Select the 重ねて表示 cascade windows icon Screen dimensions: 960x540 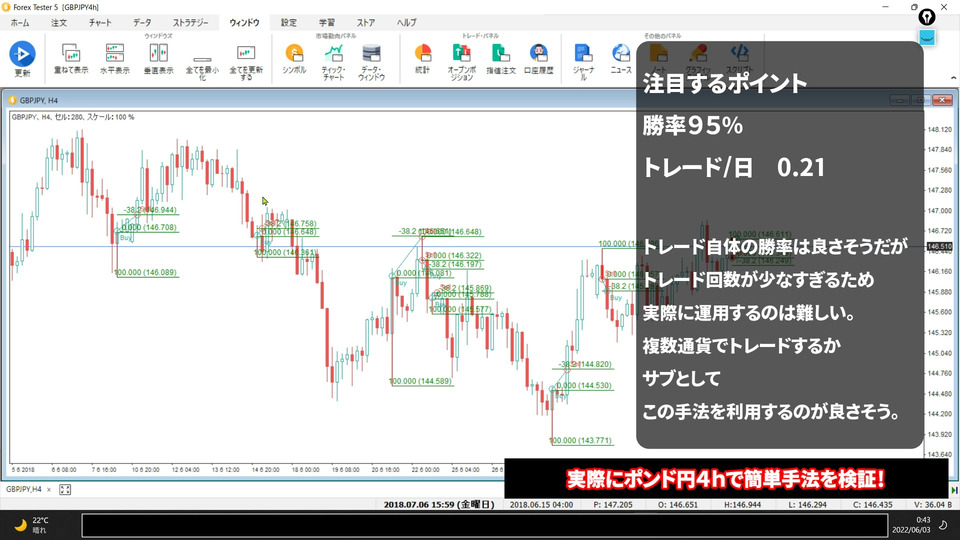[71, 53]
